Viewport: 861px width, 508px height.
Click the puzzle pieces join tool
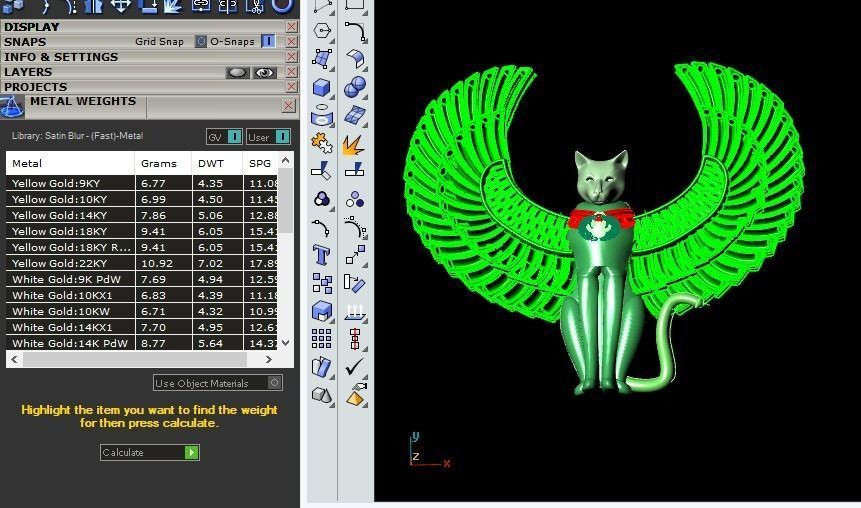322,144
